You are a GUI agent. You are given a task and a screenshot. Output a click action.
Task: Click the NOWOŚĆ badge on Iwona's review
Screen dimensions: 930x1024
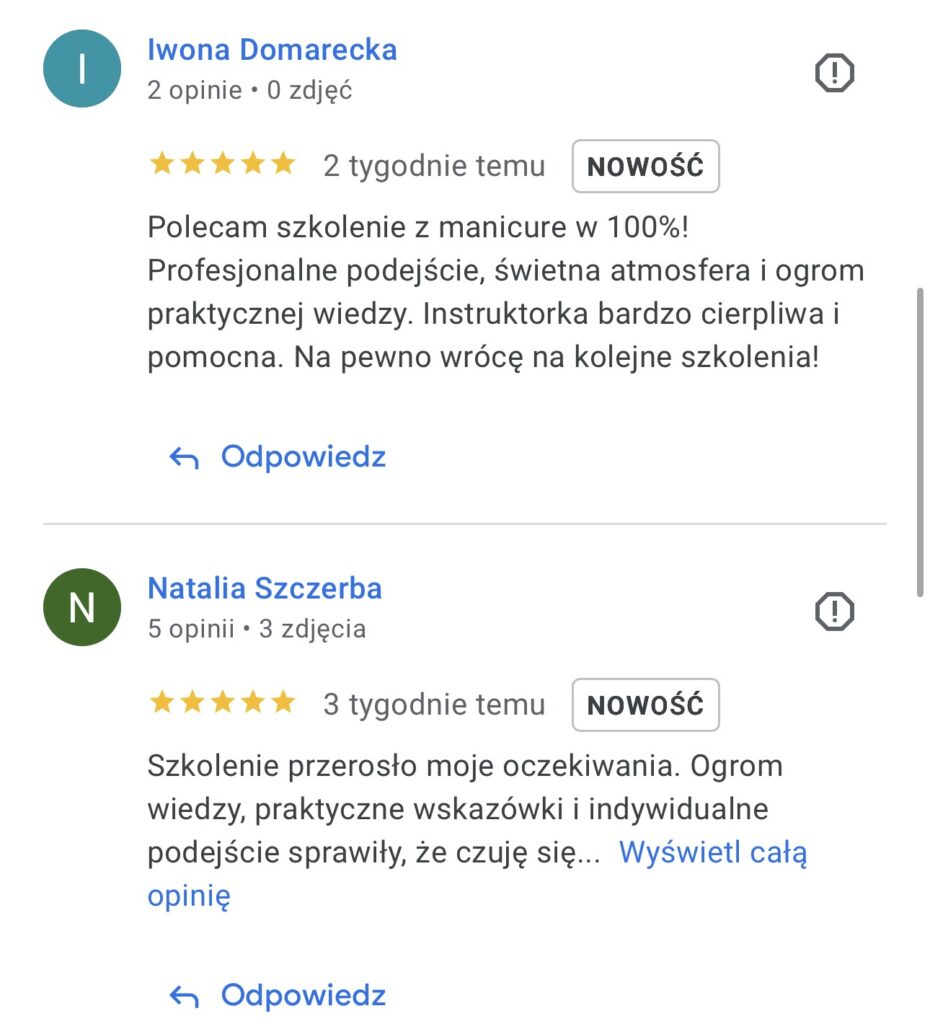(645, 166)
